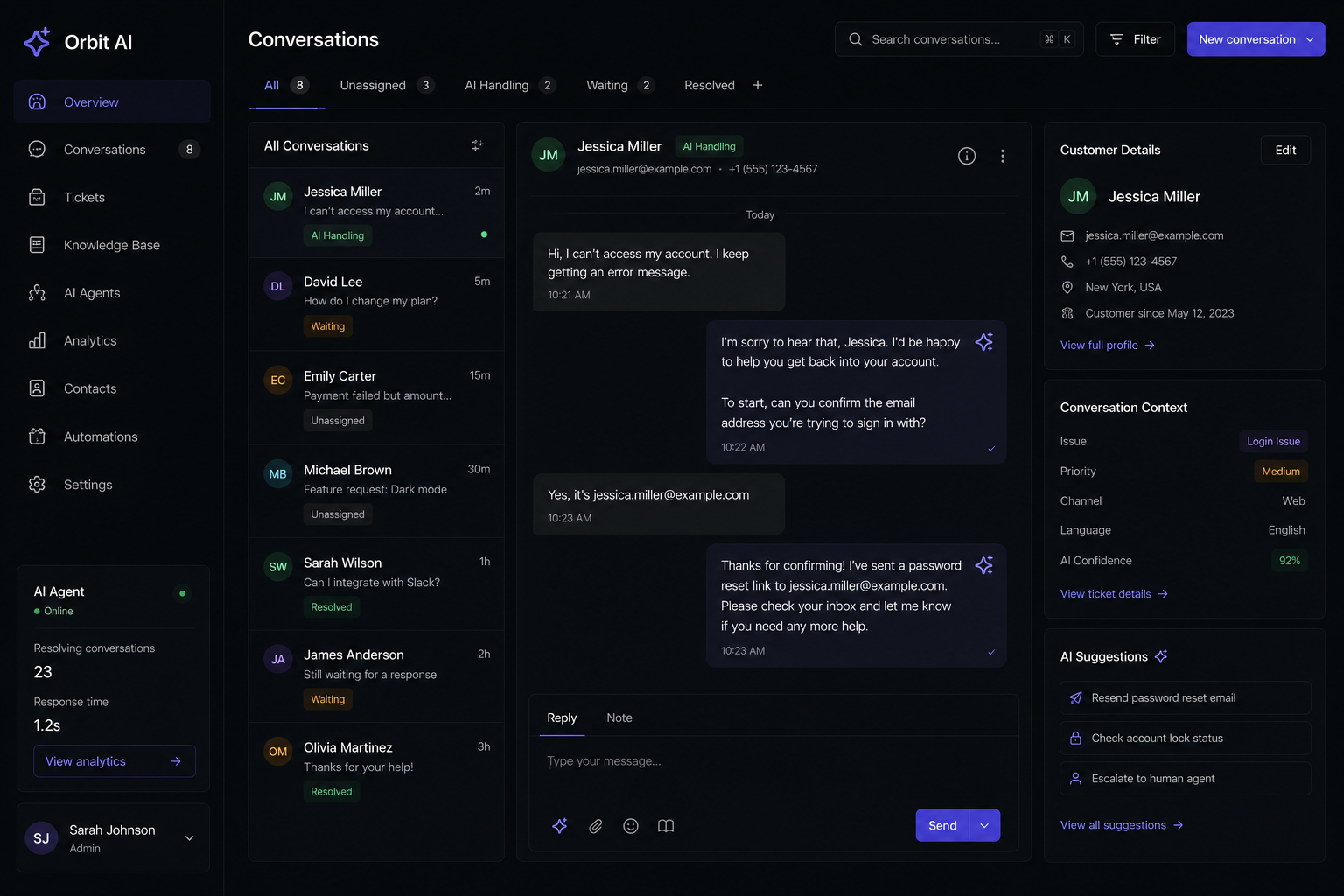Screen dimensions: 1344x896
Task: Open the three-dot more menu in chat header
Action: click(1003, 156)
